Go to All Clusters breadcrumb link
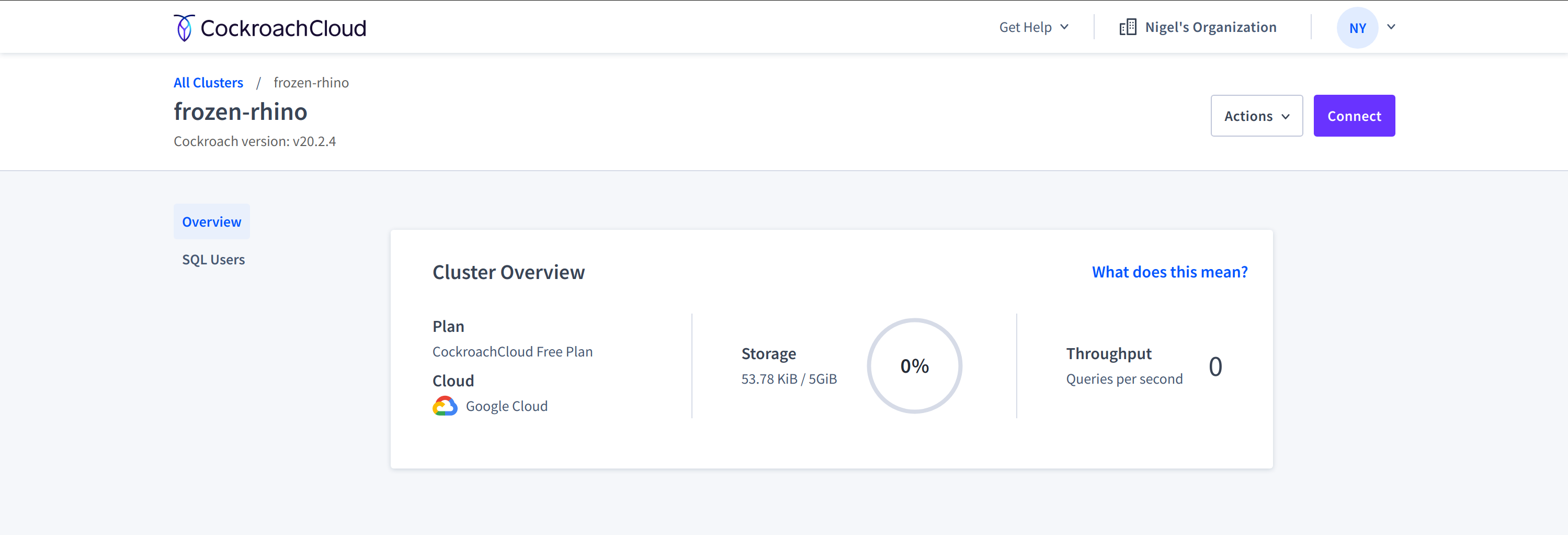The width and height of the screenshot is (1568, 535). point(208,83)
